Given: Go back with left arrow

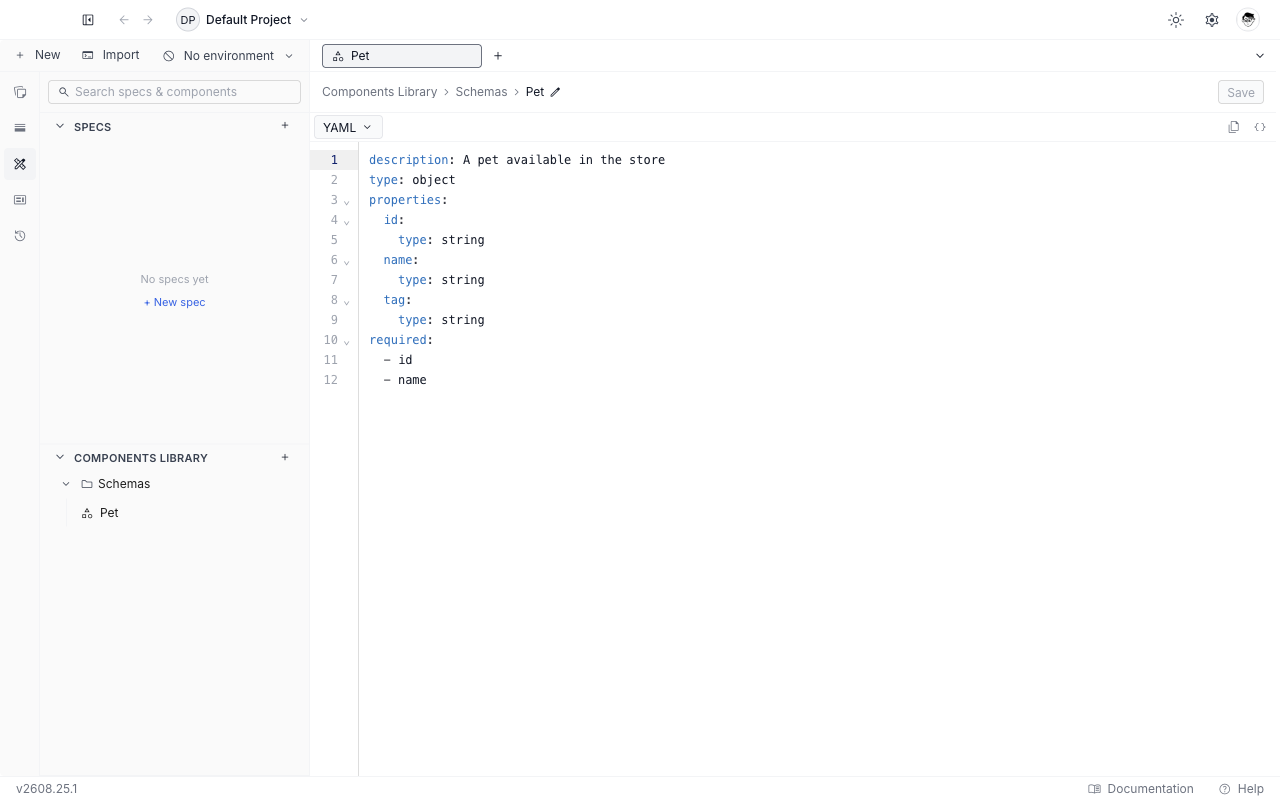Looking at the screenshot, I should pyautogui.click(x=124, y=20).
